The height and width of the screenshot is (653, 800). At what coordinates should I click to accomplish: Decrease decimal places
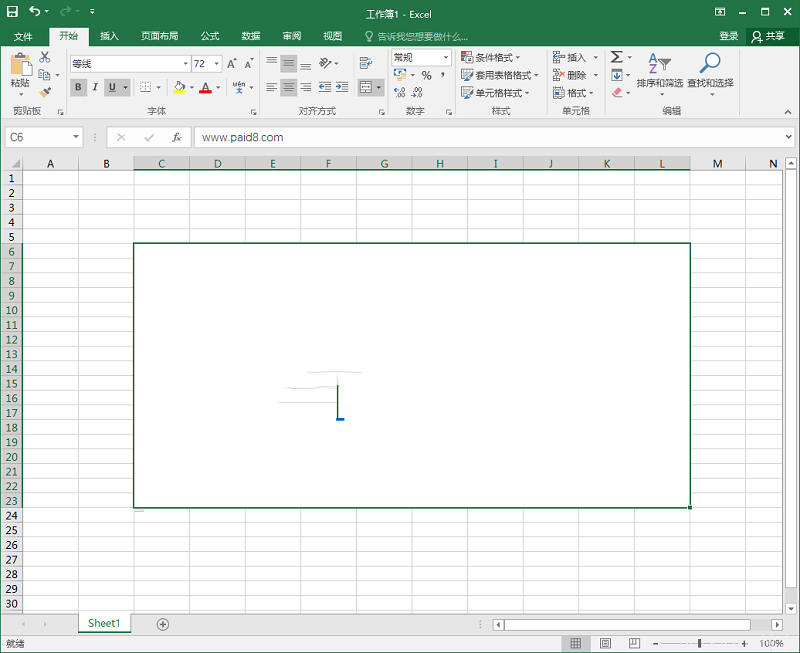417,92
